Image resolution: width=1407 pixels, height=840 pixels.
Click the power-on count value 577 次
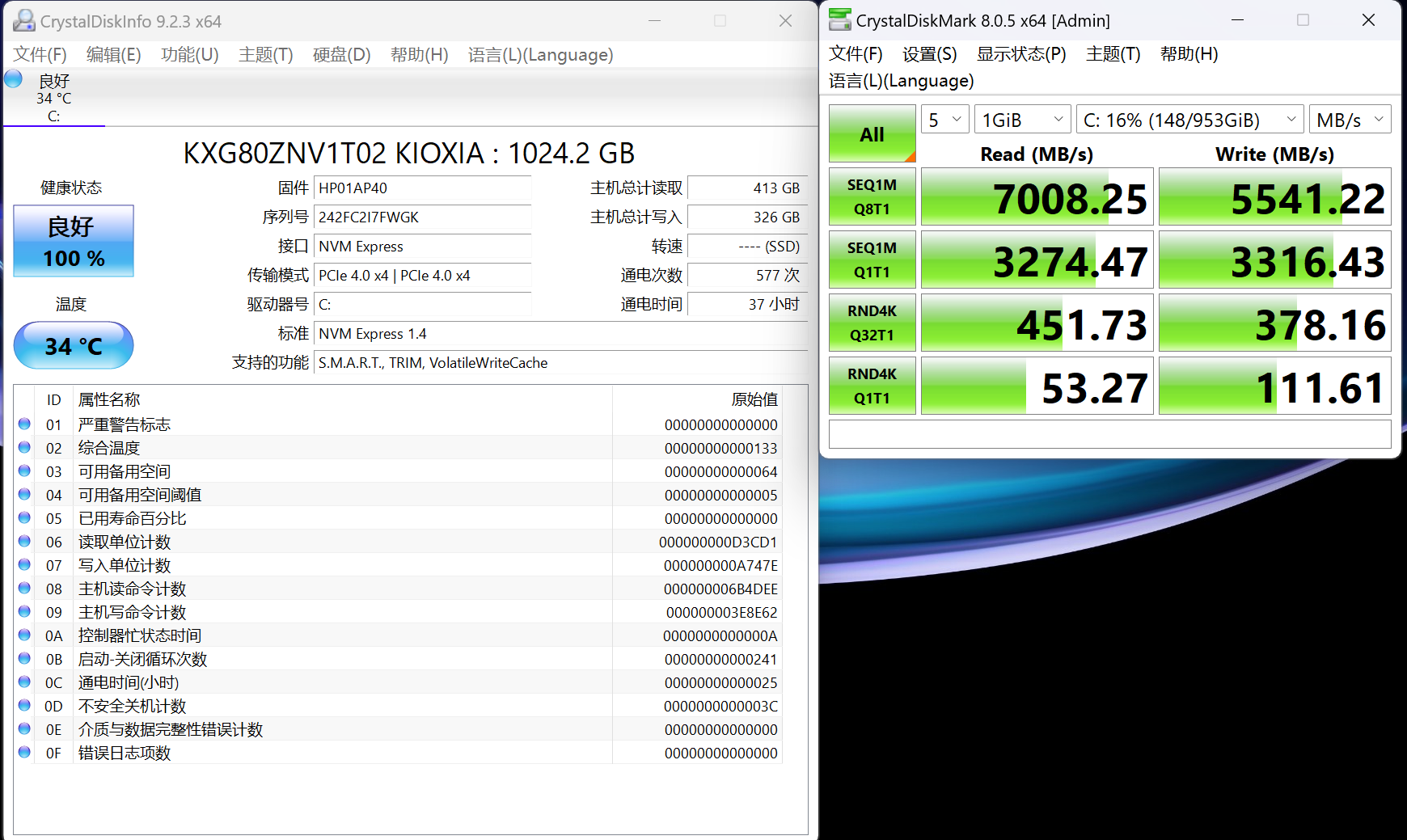[x=747, y=275]
